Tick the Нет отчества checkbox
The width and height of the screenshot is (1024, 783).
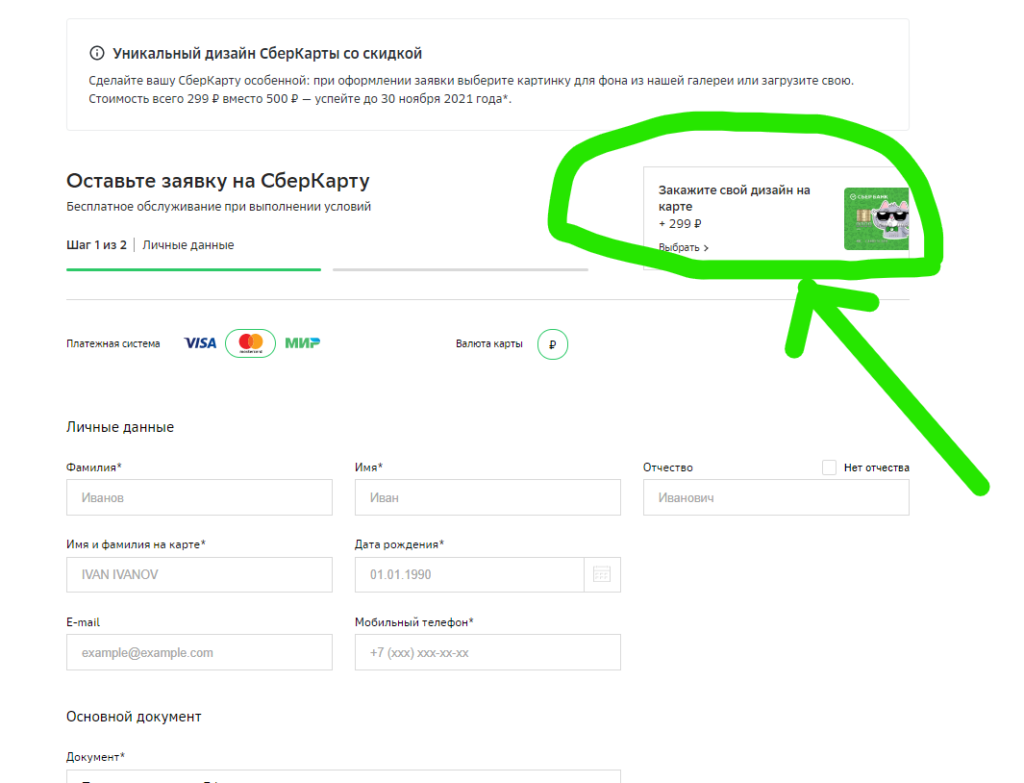click(x=829, y=468)
